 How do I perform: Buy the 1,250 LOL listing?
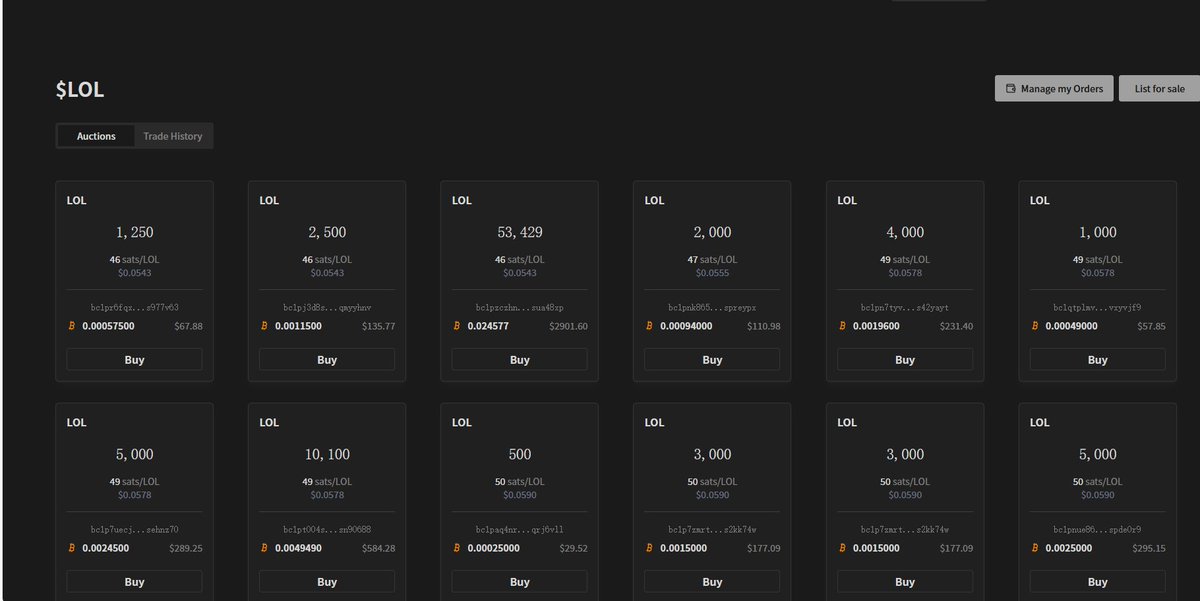point(134,360)
